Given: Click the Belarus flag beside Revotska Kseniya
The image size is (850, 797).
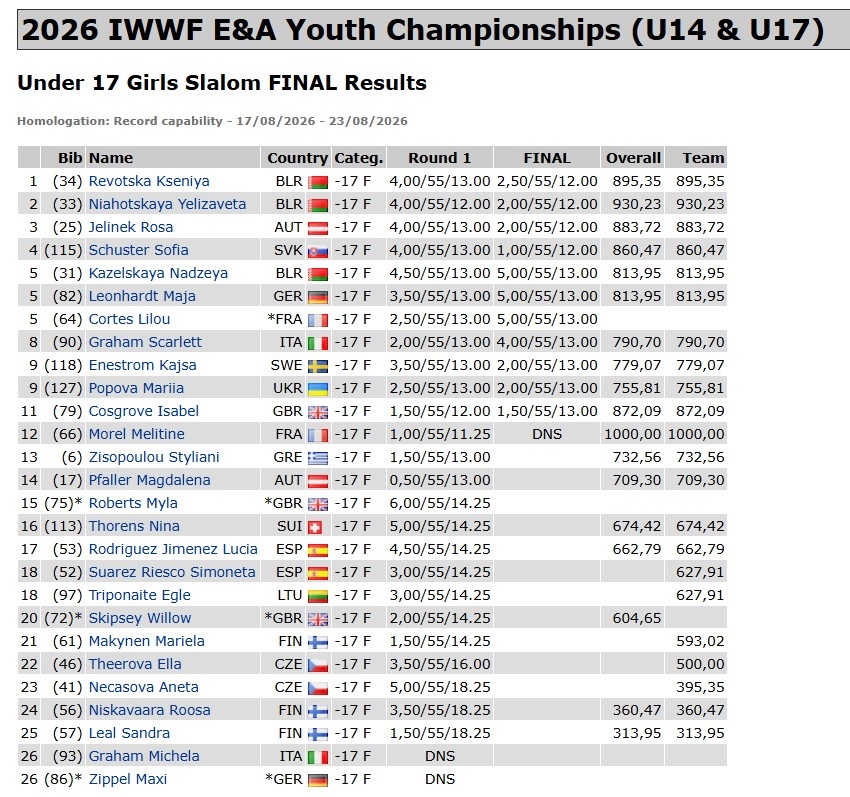Looking at the screenshot, I should (318, 182).
